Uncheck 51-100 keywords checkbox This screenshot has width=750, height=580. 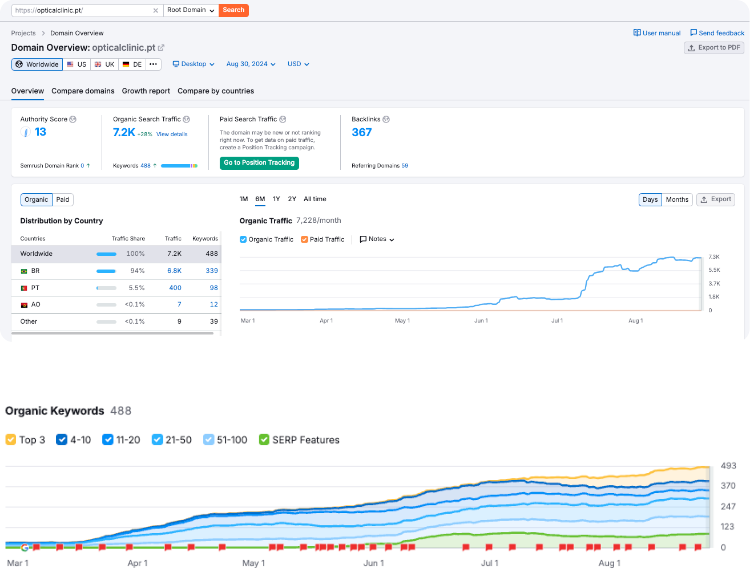point(208,440)
